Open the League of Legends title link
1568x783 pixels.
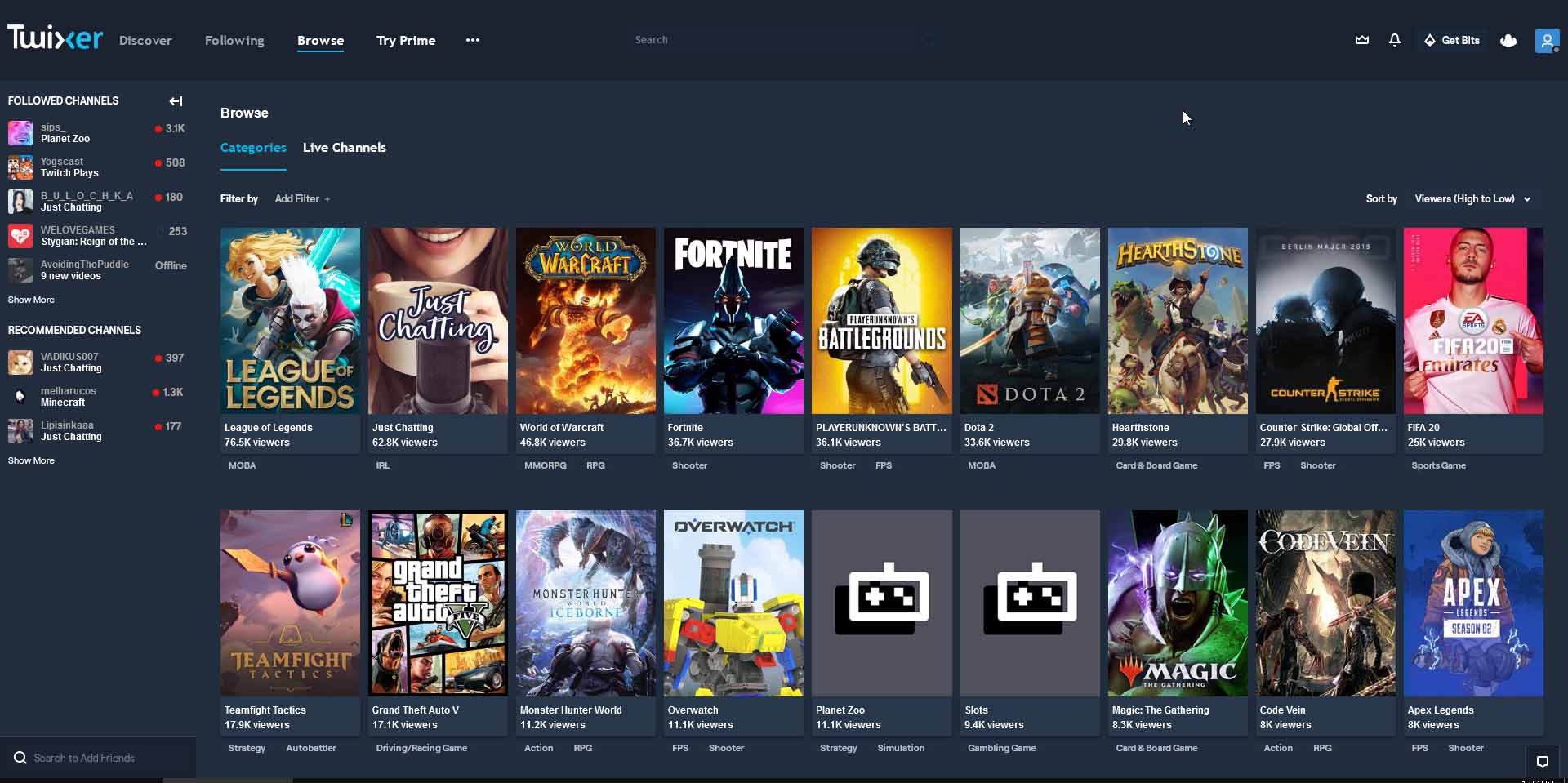click(269, 428)
